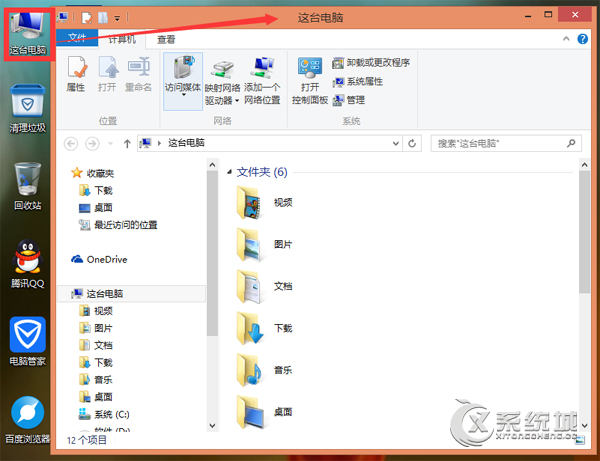Open 桌面 under 收藏夹
Screen dimensions: 600x461
96,208
